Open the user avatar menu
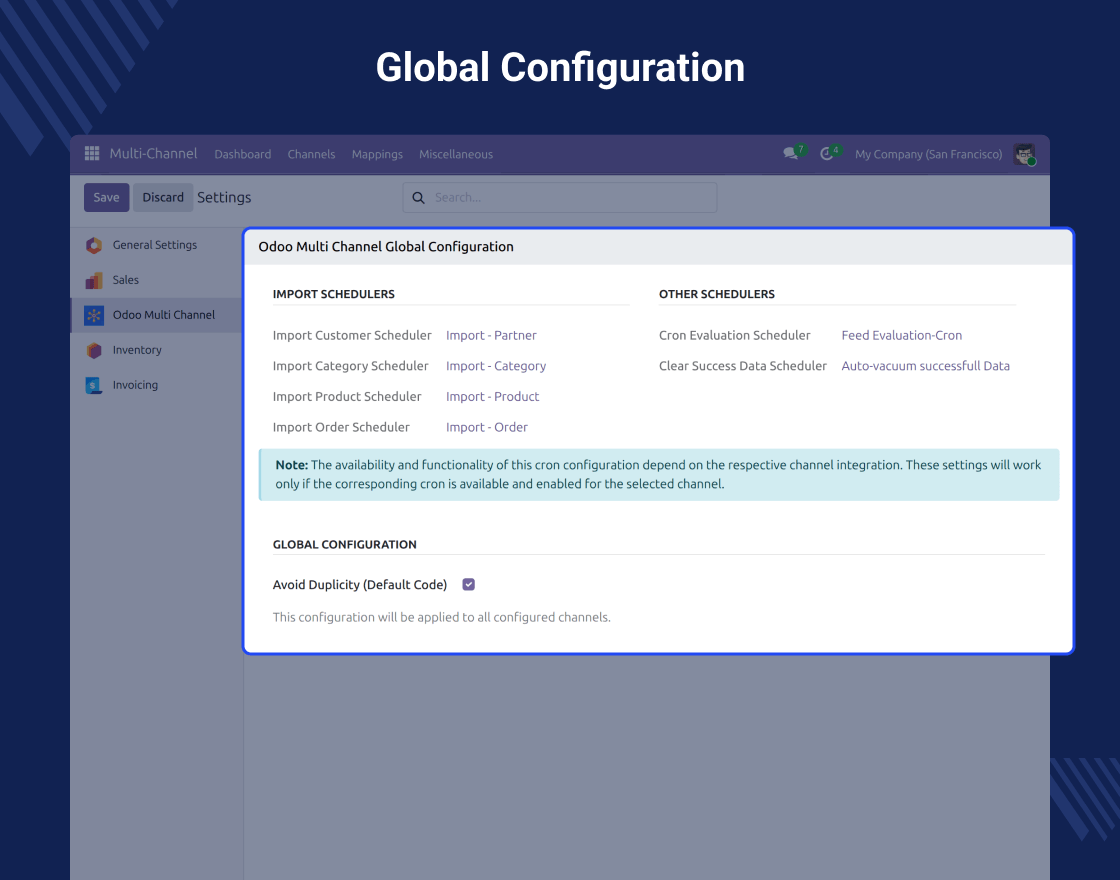Viewport: 1120px width, 880px height. pos(1024,154)
